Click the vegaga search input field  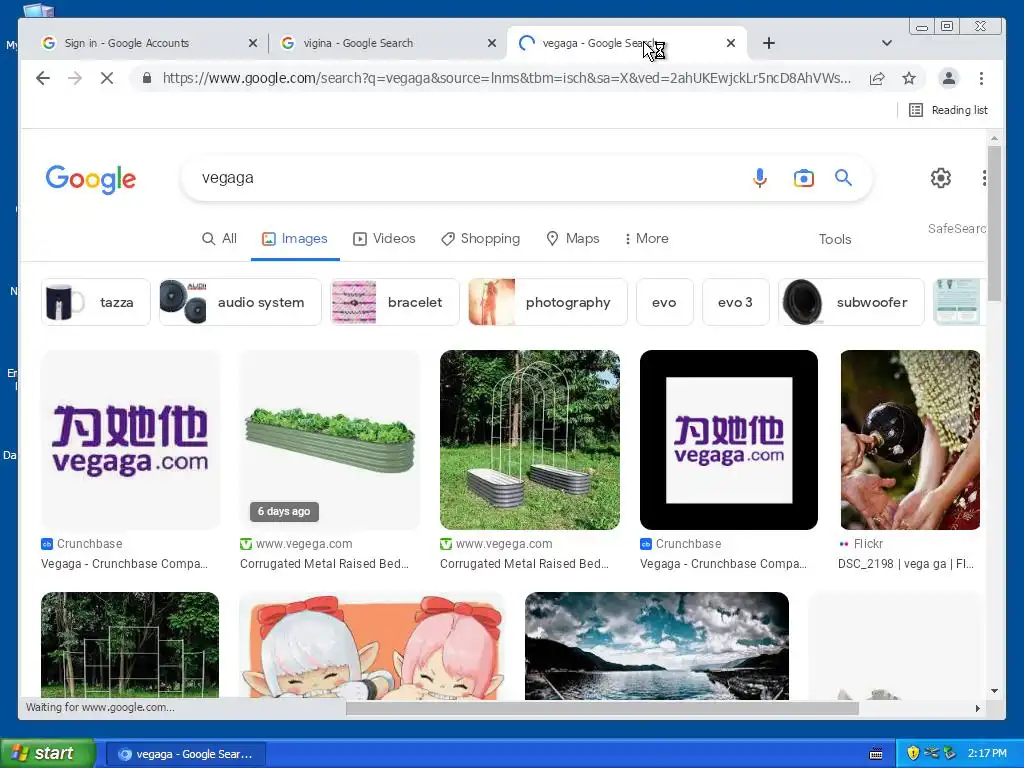pyautogui.click(x=470, y=178)
